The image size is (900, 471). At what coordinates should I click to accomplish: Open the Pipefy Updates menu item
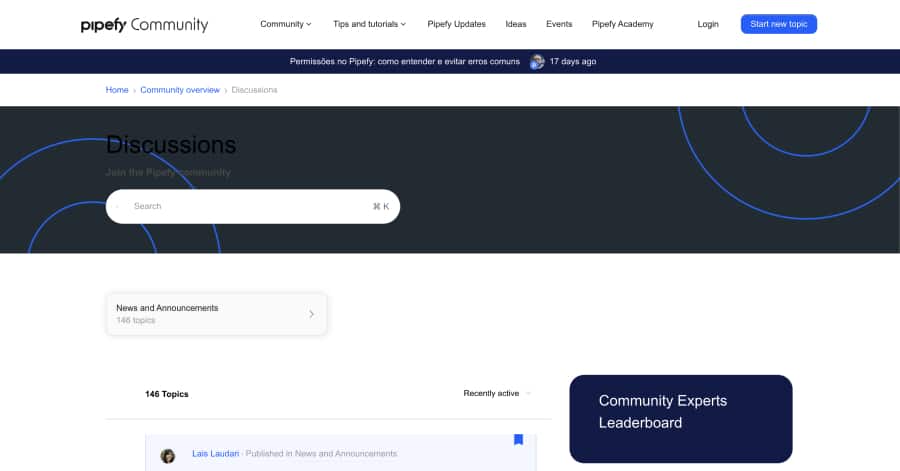tap(456, 24)
